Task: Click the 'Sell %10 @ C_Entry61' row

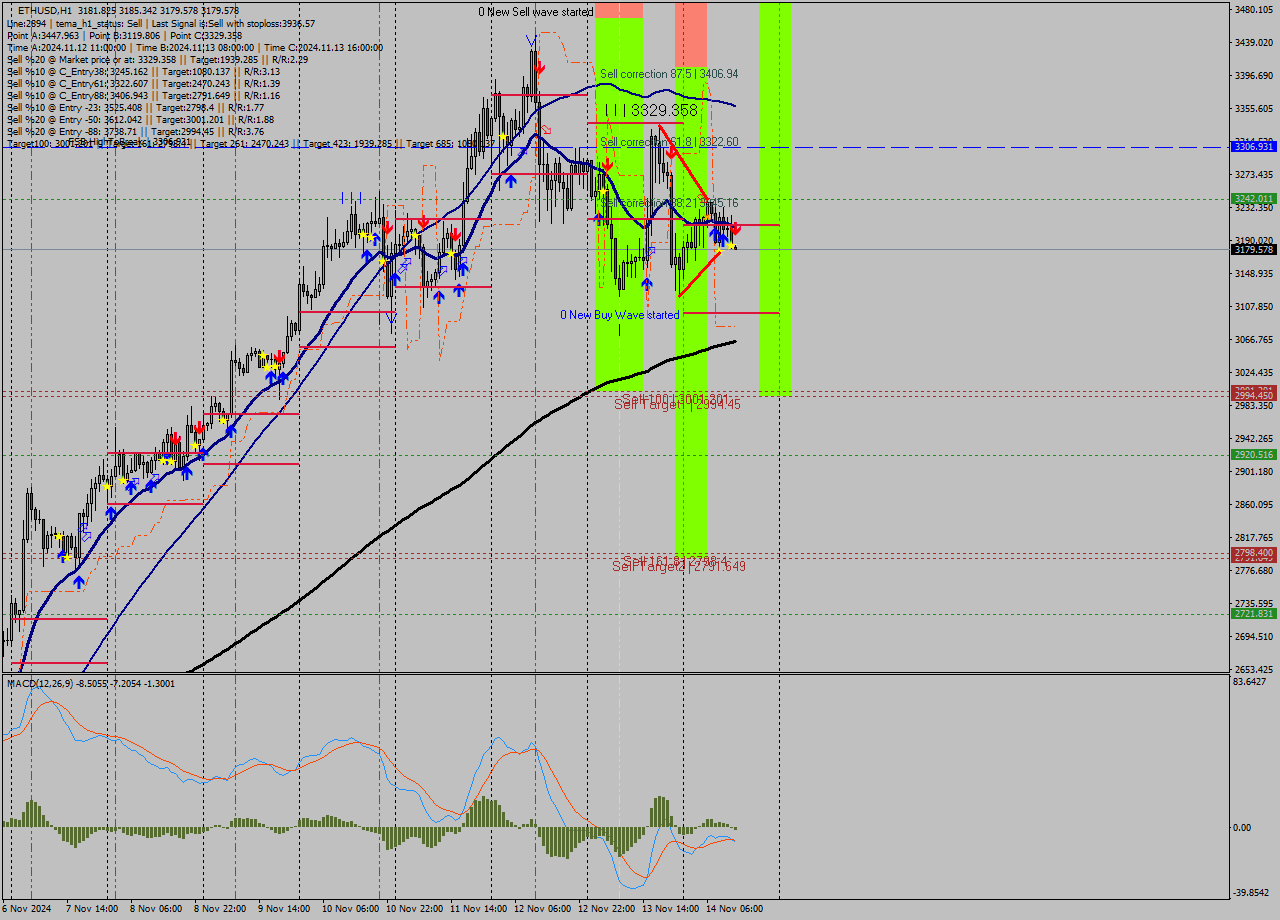Action: (143, 84)
